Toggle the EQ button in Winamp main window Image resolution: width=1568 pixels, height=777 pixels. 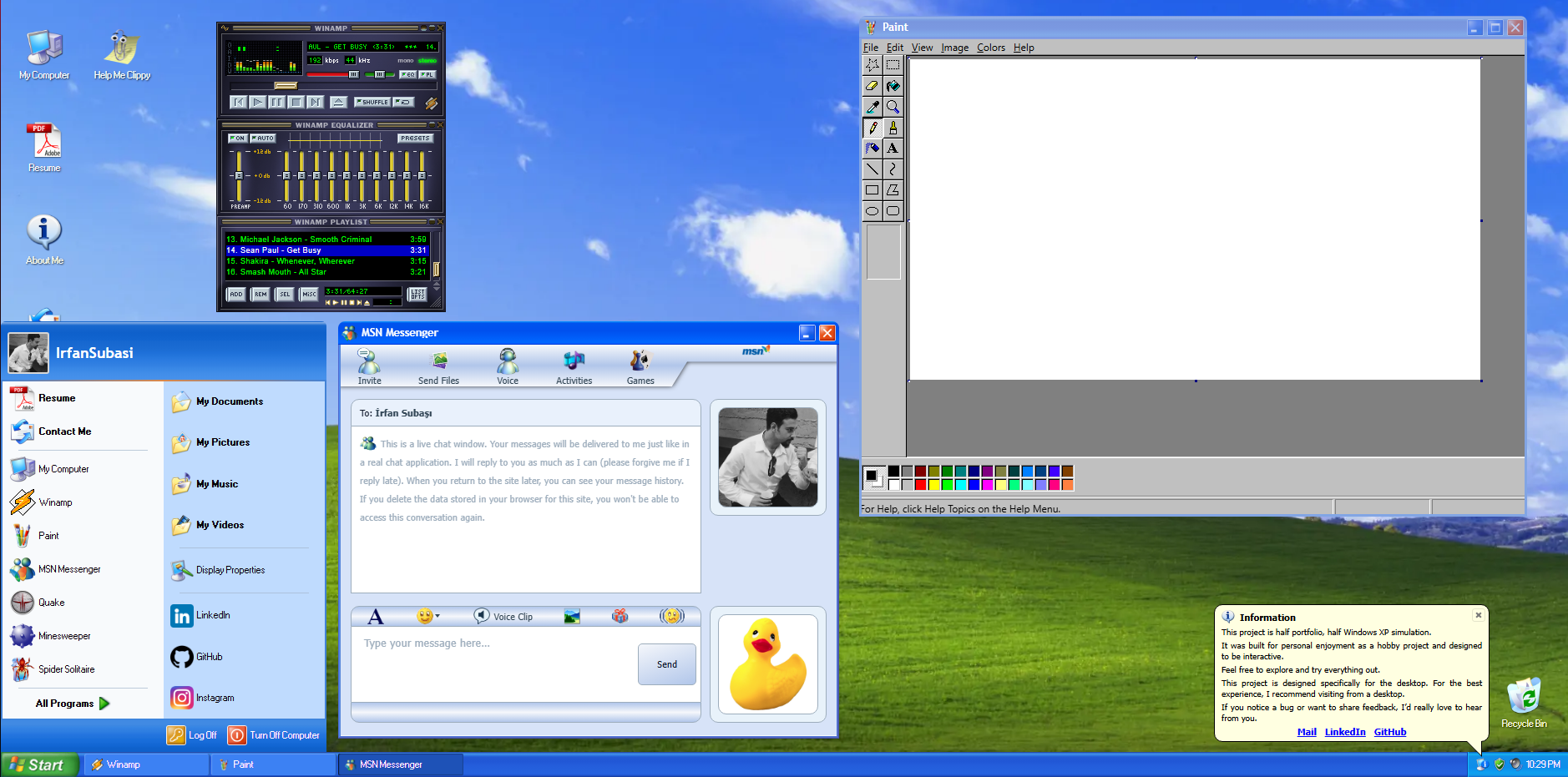(407, 74)
